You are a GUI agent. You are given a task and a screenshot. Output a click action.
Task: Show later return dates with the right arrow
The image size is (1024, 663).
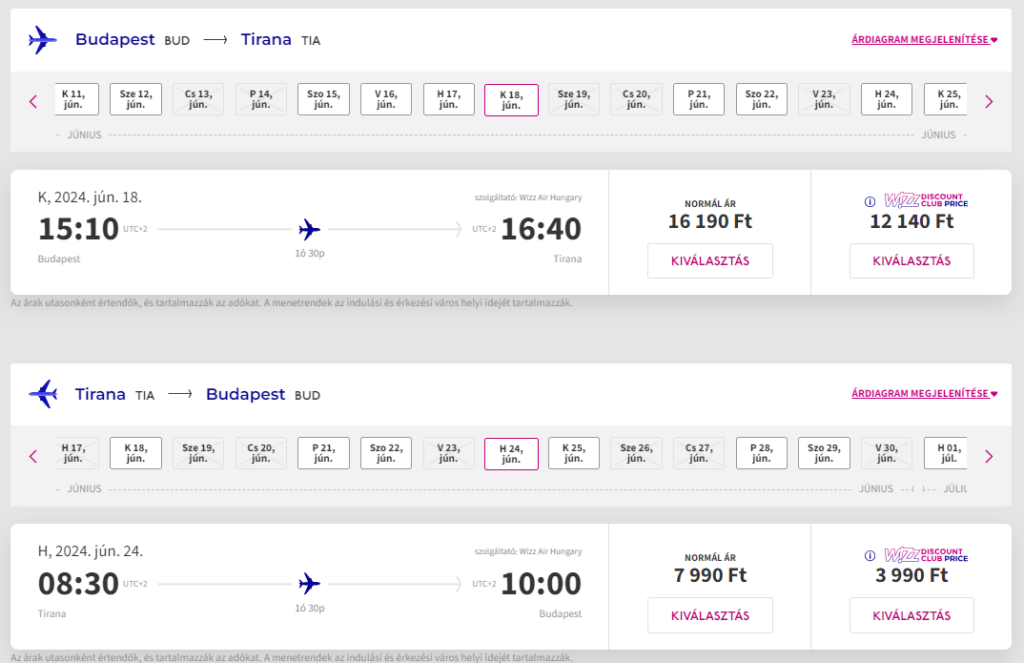pos(989,456)
